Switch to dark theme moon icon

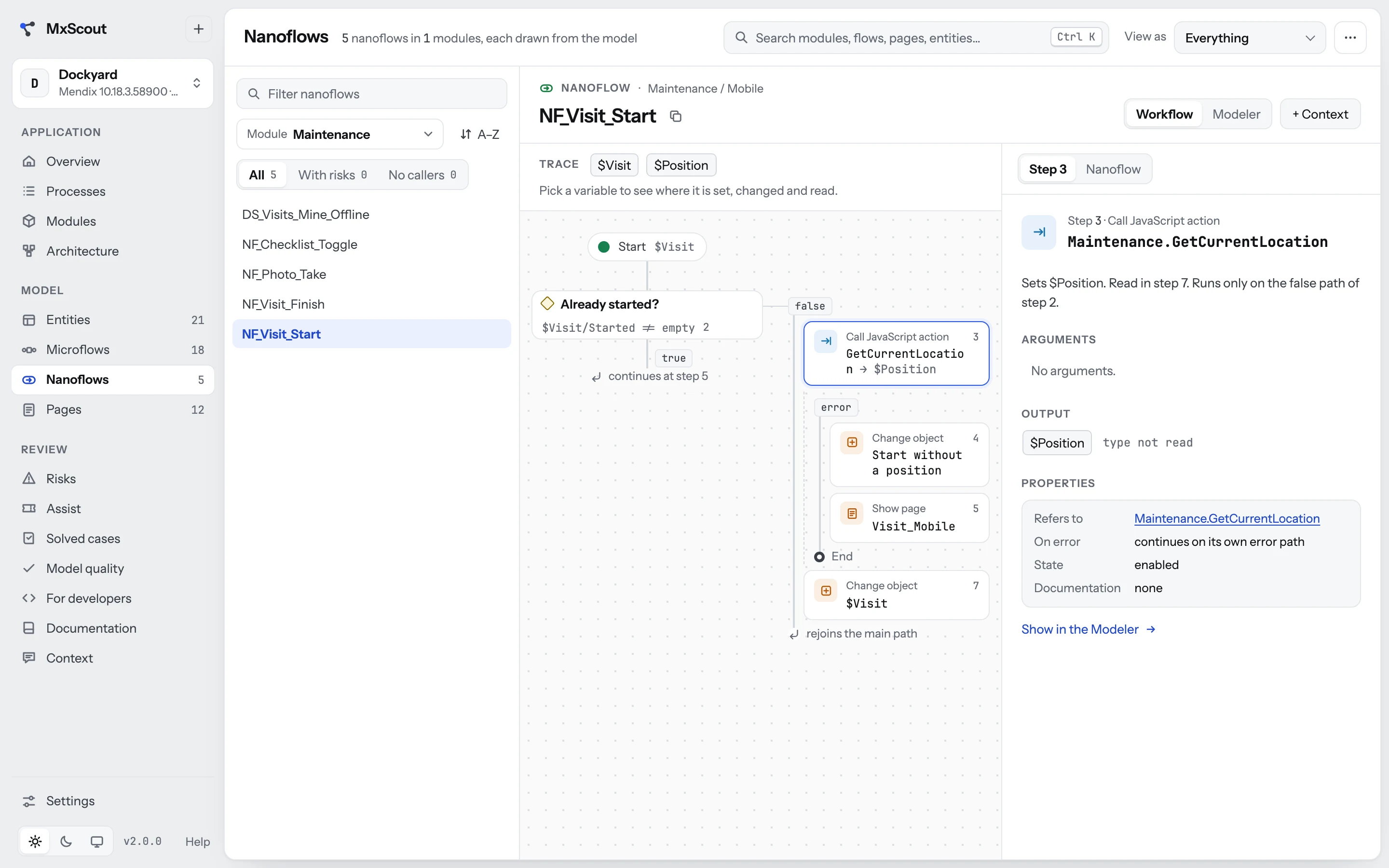click(66, 841)
